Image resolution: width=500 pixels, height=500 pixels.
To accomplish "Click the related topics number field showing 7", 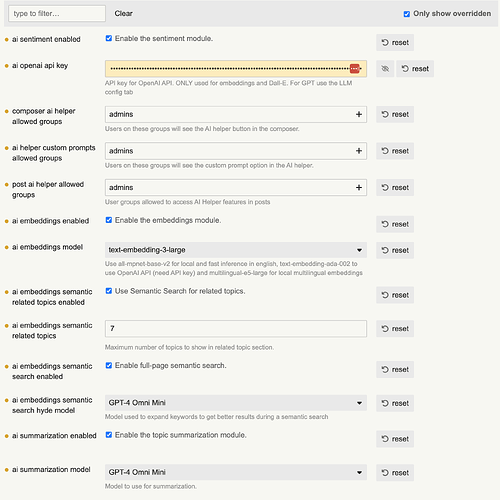I will 236,329.
